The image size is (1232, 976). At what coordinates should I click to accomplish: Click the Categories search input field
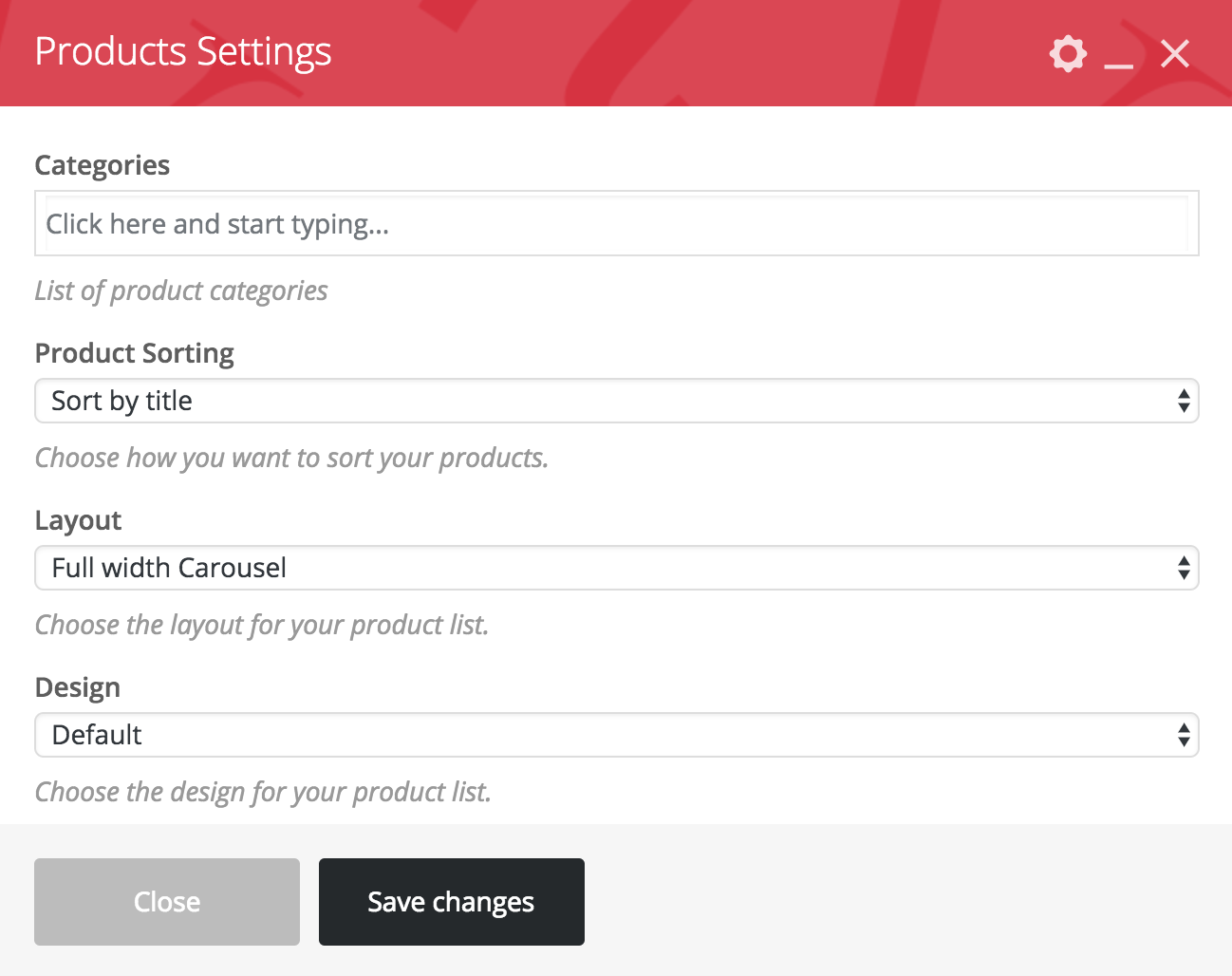click(x=616, y=224)
